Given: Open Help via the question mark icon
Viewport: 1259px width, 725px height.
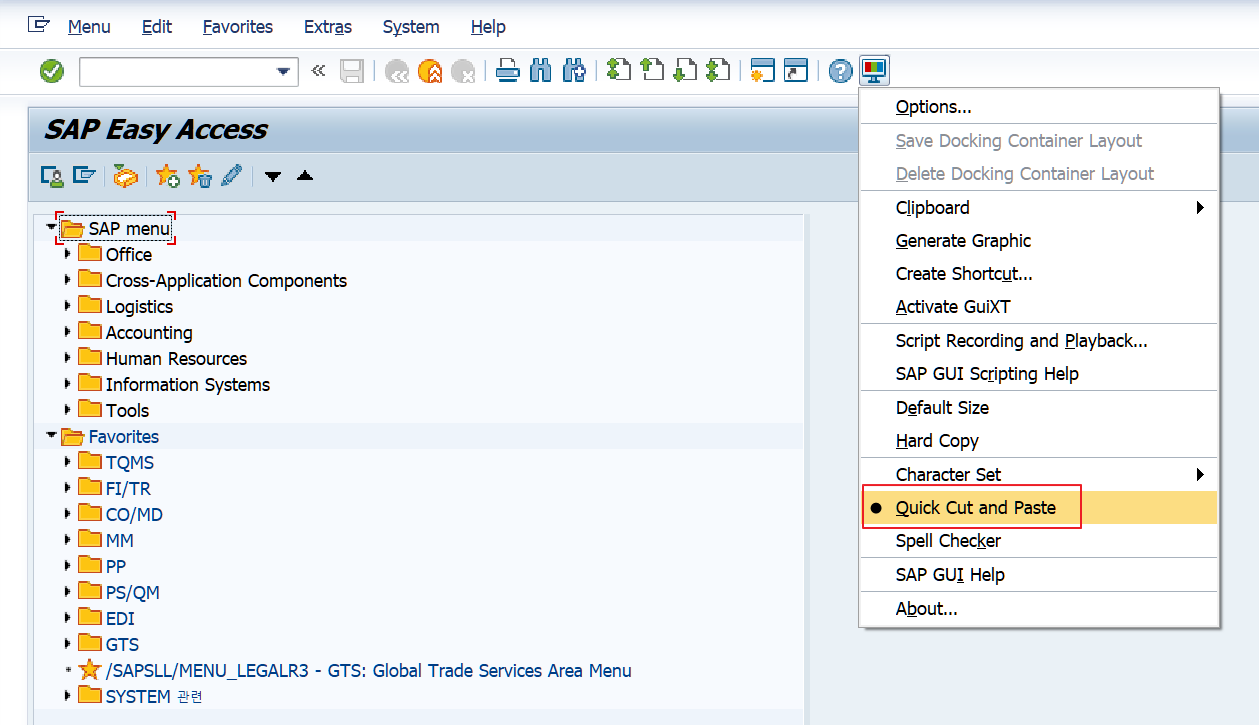Looking at the screenshot, I should 841,71.
